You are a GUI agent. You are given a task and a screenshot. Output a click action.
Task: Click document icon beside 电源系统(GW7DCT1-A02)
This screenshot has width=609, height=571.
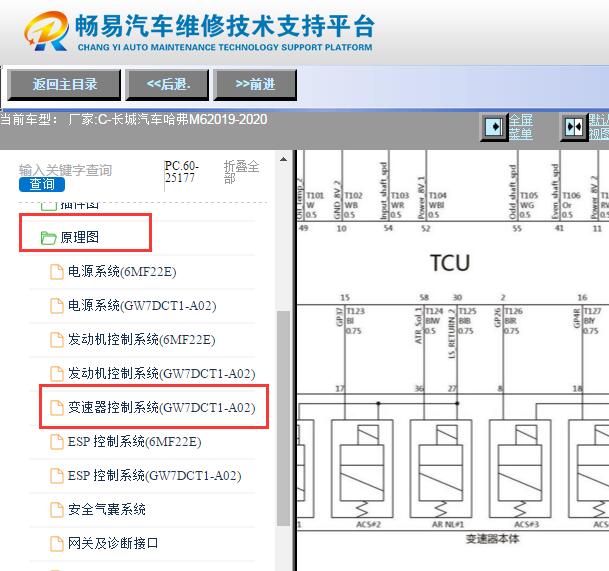[x=57, y=306]
